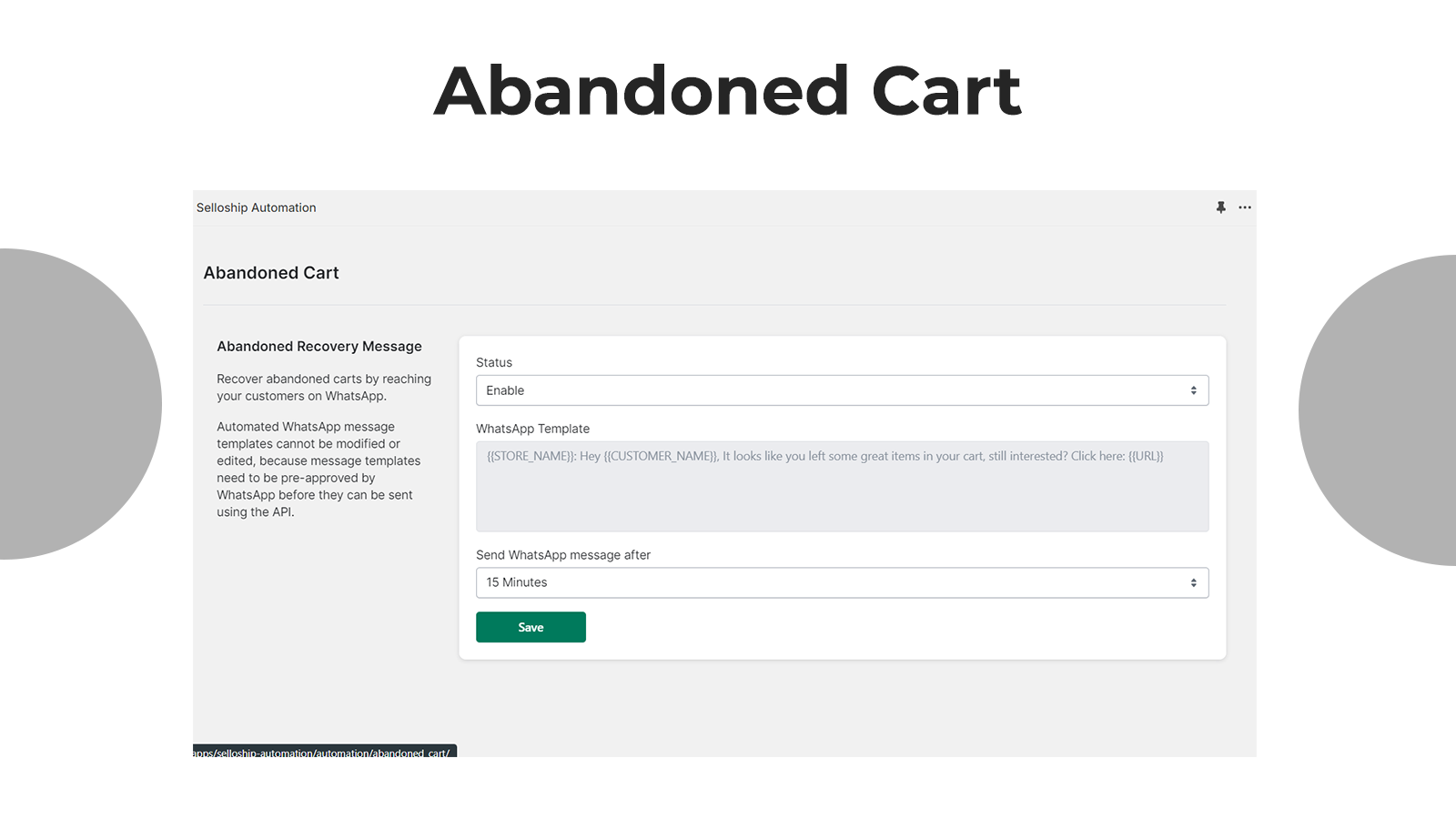Image resolution: width=1456 pixels, height=819 pixels.
Task: Enable the Abandoned Recovery Message feature
Action: pyautogui.click(x=842, y=390)
